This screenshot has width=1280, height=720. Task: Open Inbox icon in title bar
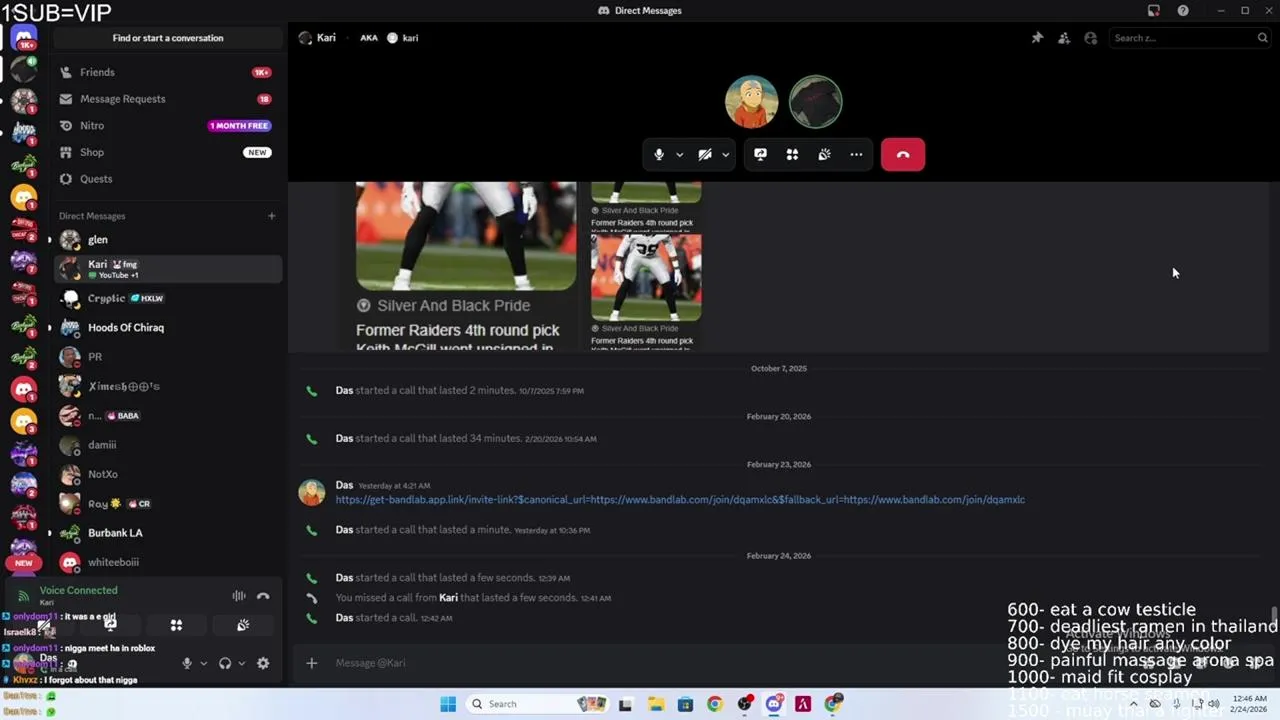pos(1154,11)
